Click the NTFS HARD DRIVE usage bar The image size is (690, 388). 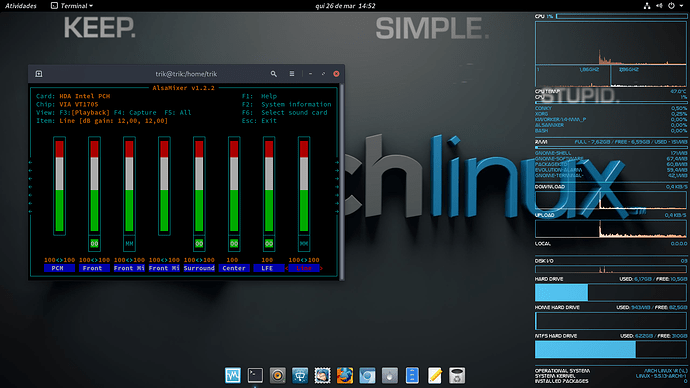(x=611, y=349)
